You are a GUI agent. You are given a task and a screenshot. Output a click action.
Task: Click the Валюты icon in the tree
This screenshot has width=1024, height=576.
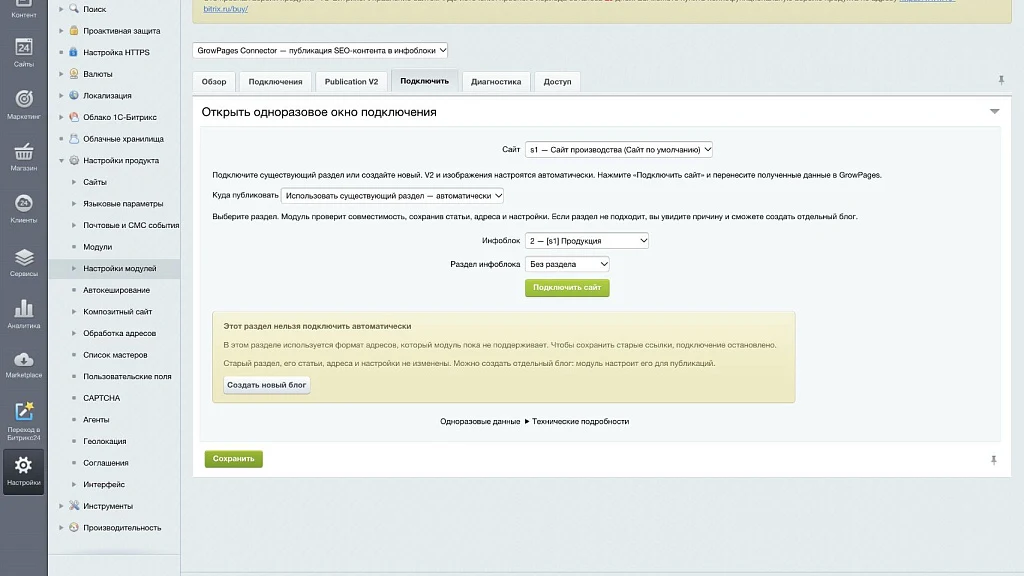click(74, 74)
